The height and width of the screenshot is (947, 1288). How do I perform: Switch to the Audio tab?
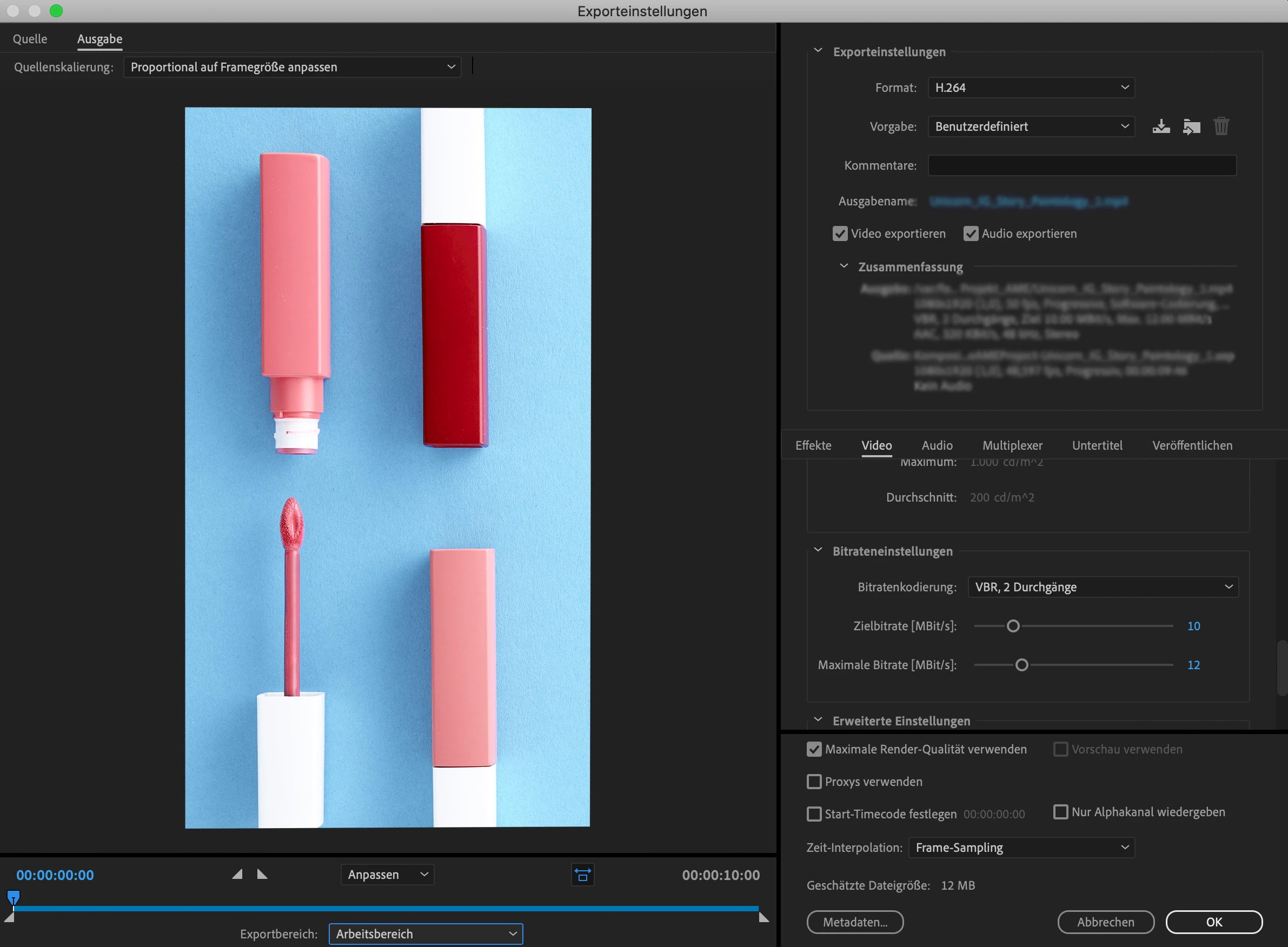937,445
